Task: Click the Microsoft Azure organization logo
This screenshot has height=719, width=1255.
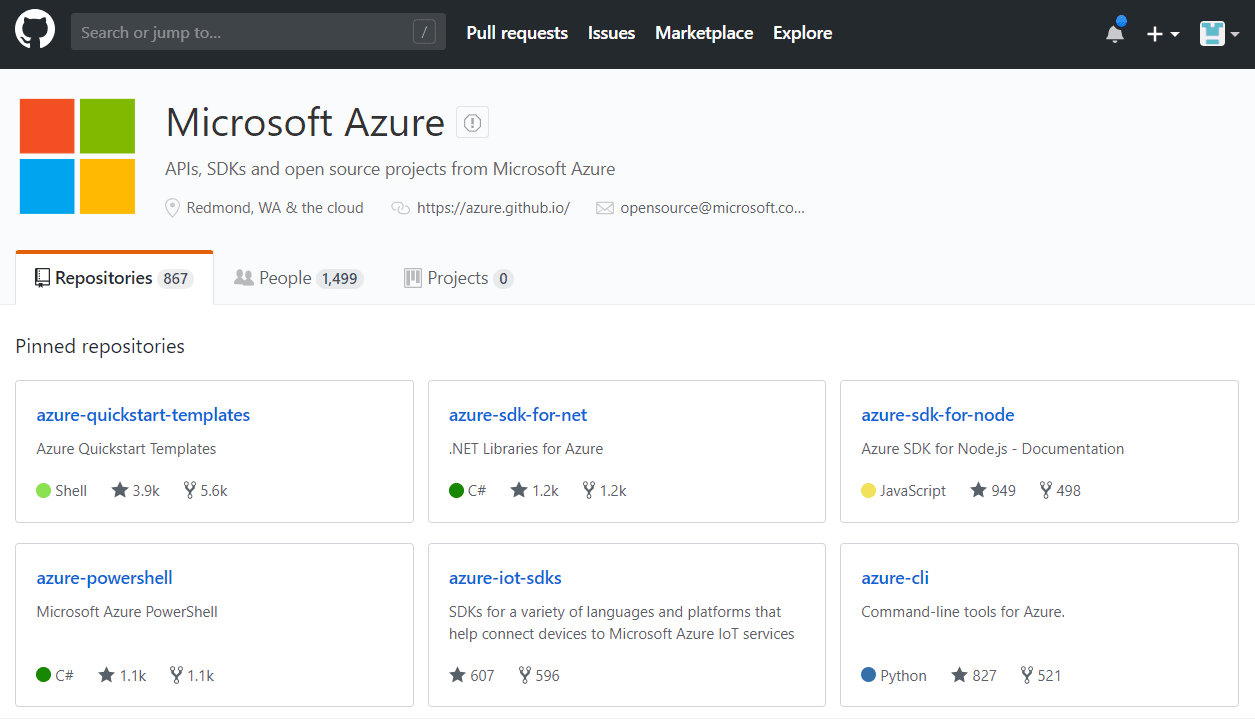Action: [77, 156]
